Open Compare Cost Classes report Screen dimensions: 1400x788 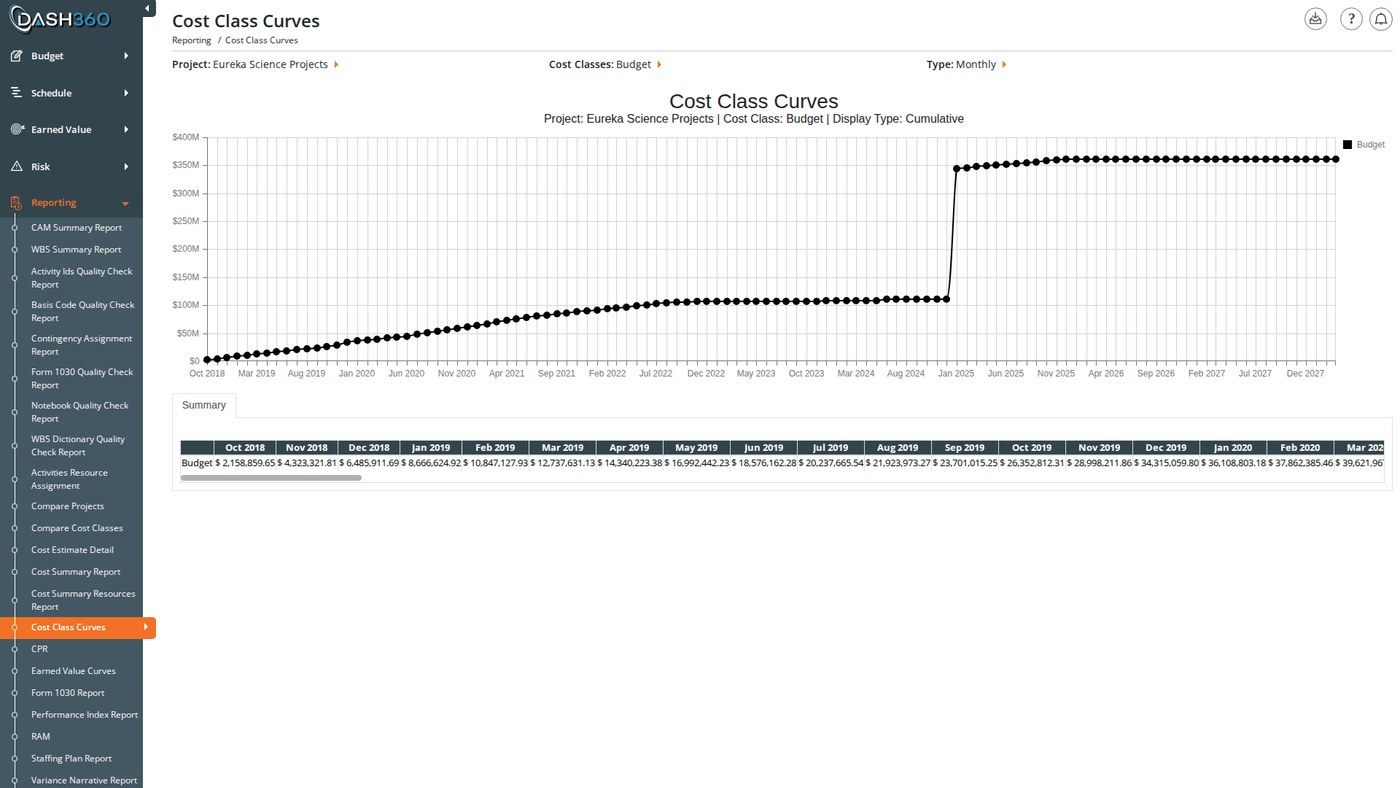click(x=77, y=528)
